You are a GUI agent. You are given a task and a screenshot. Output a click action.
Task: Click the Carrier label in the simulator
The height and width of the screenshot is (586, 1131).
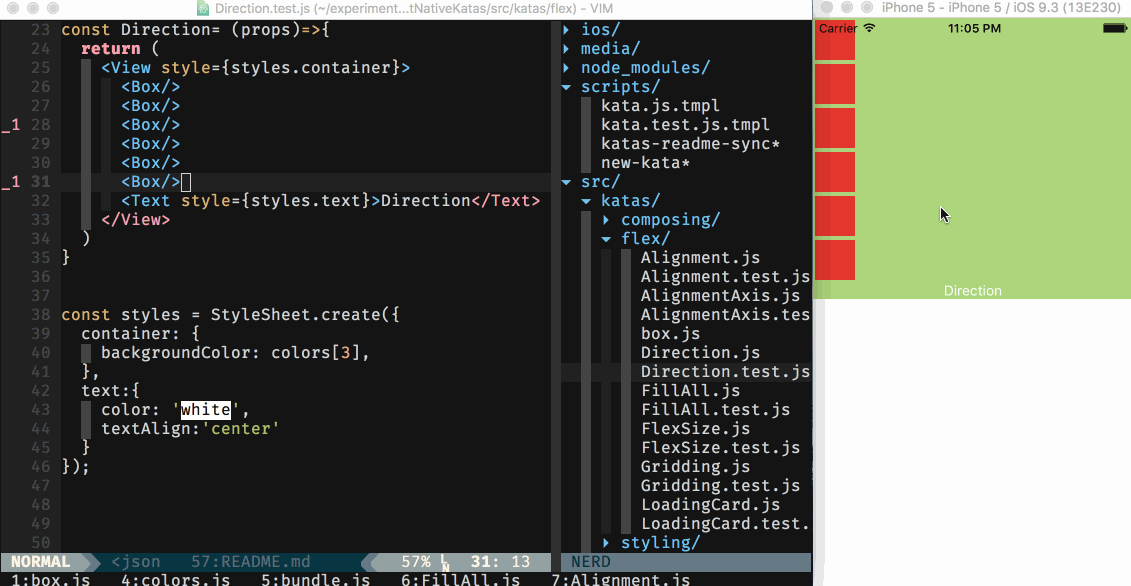[x=838, y=28]
